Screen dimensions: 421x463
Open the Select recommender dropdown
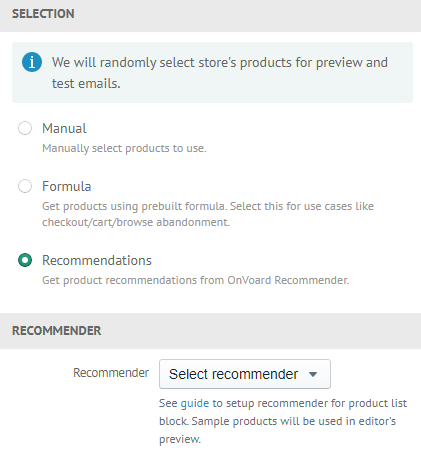point(245,374)
